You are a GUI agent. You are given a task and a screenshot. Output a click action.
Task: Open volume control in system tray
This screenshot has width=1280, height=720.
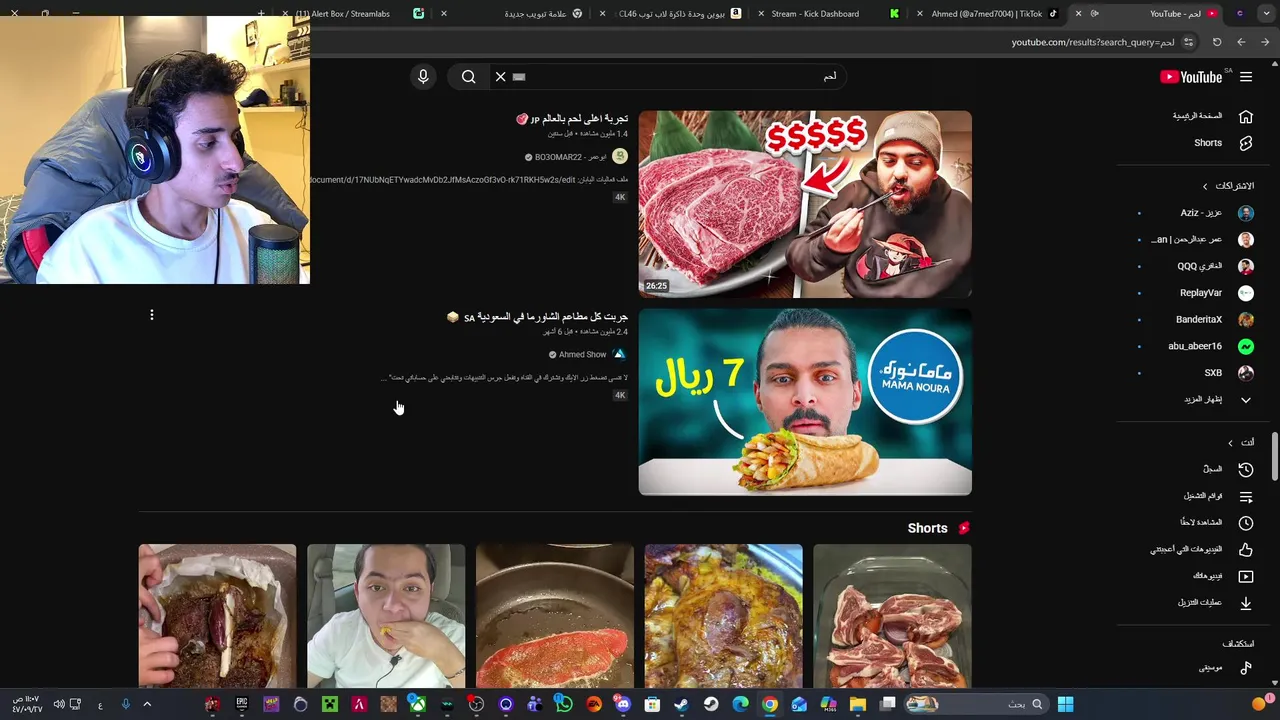[59, 704]
